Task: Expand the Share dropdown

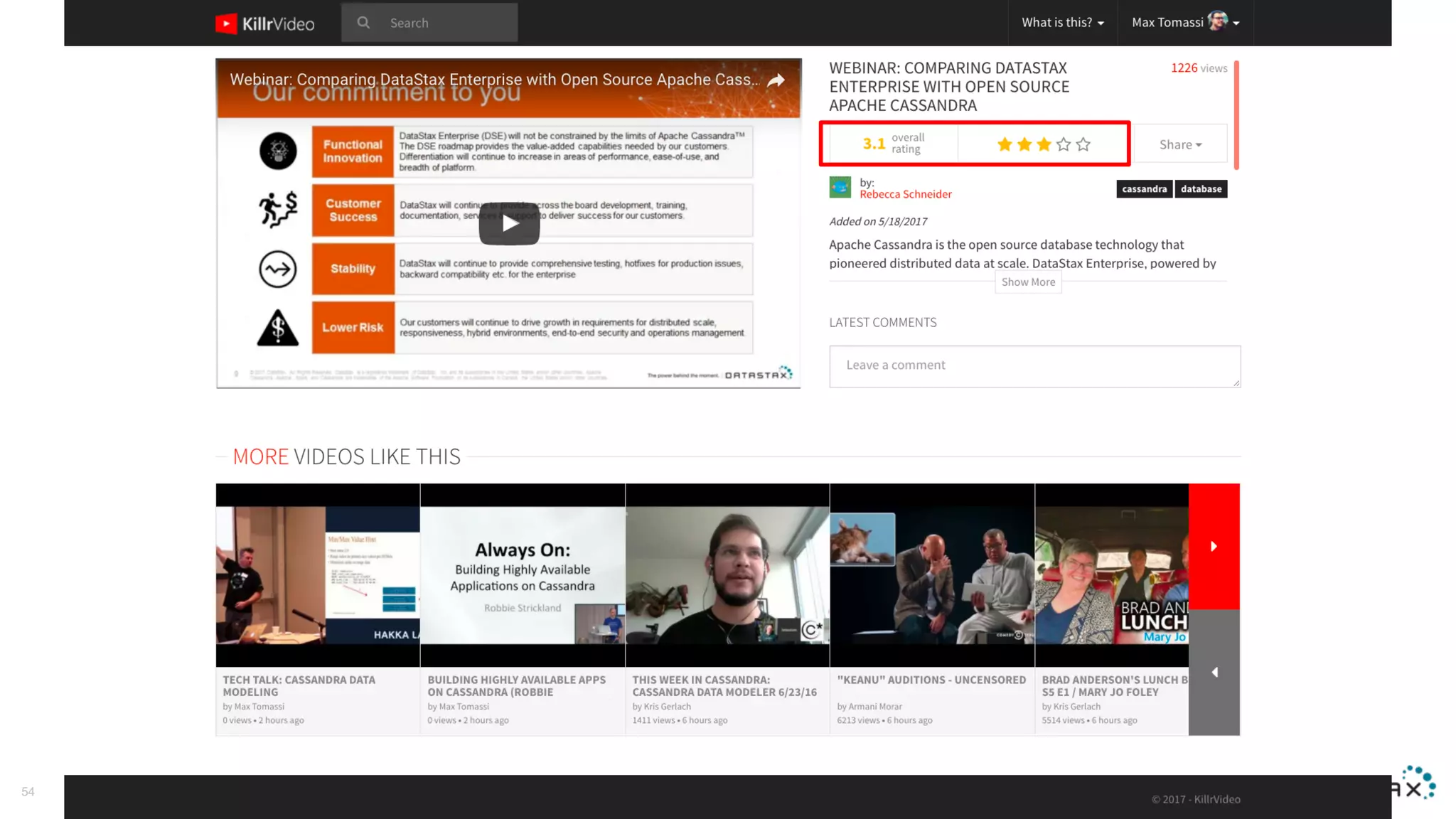Action: 1179,144
